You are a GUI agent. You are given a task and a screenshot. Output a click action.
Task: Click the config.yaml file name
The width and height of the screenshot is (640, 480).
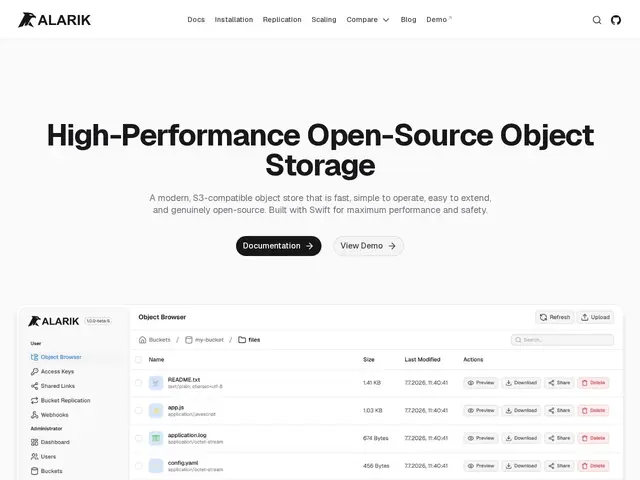(x=183, y=463)
